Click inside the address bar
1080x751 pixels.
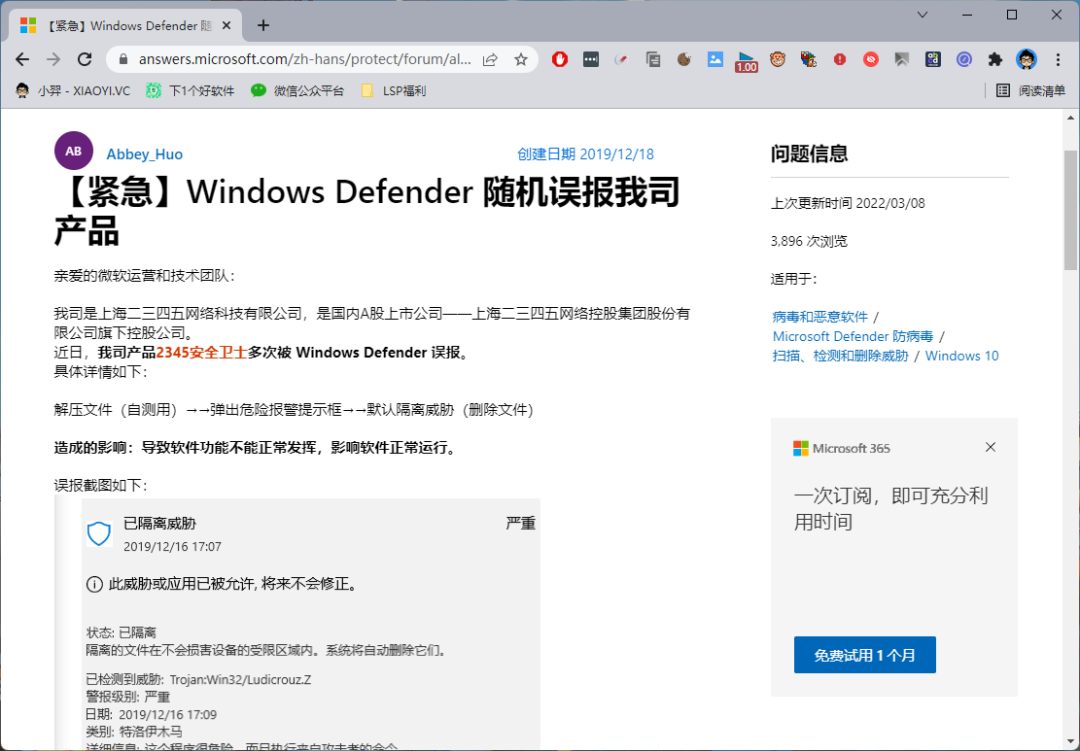point(300,59)
